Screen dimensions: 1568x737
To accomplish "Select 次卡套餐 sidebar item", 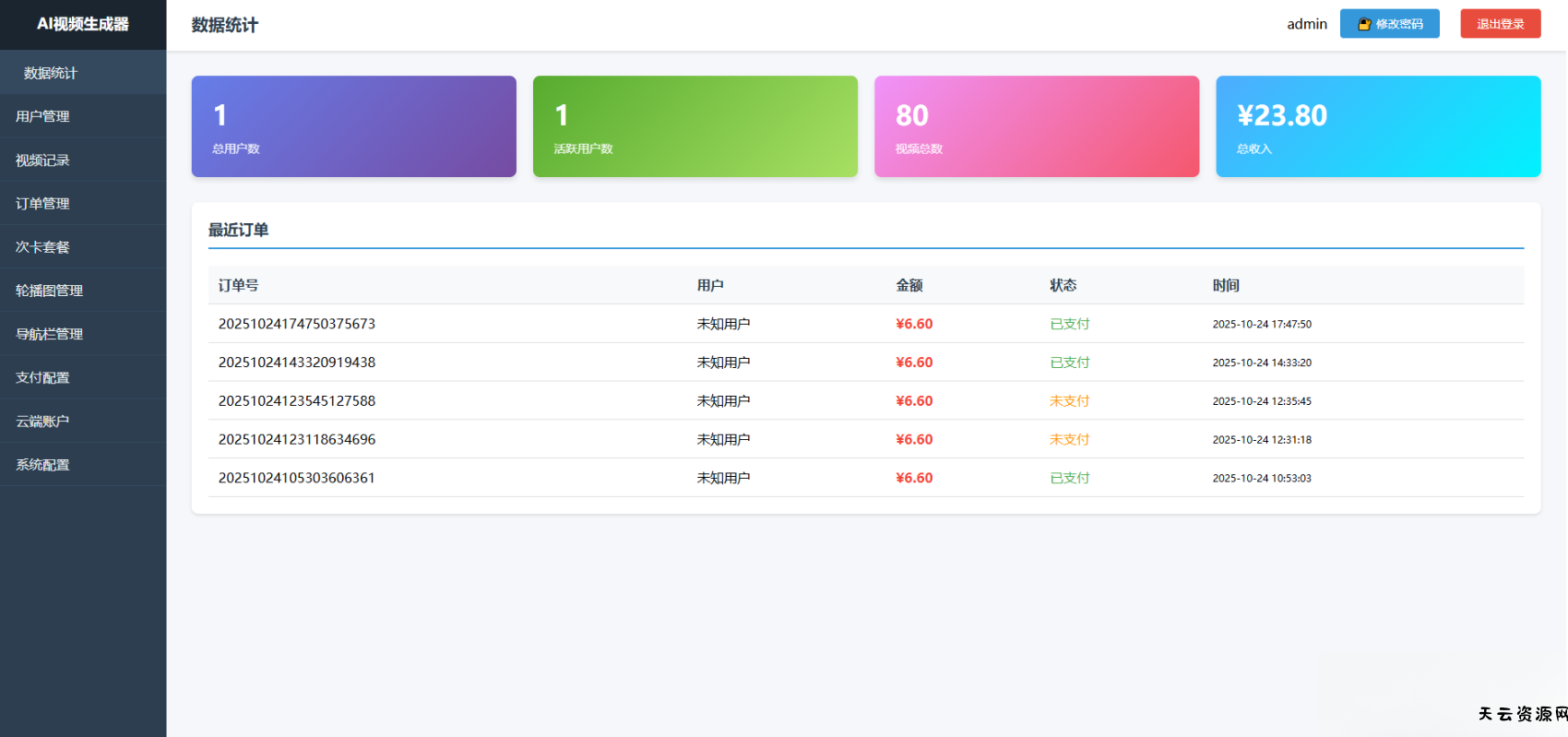I will tap(42, 246).
